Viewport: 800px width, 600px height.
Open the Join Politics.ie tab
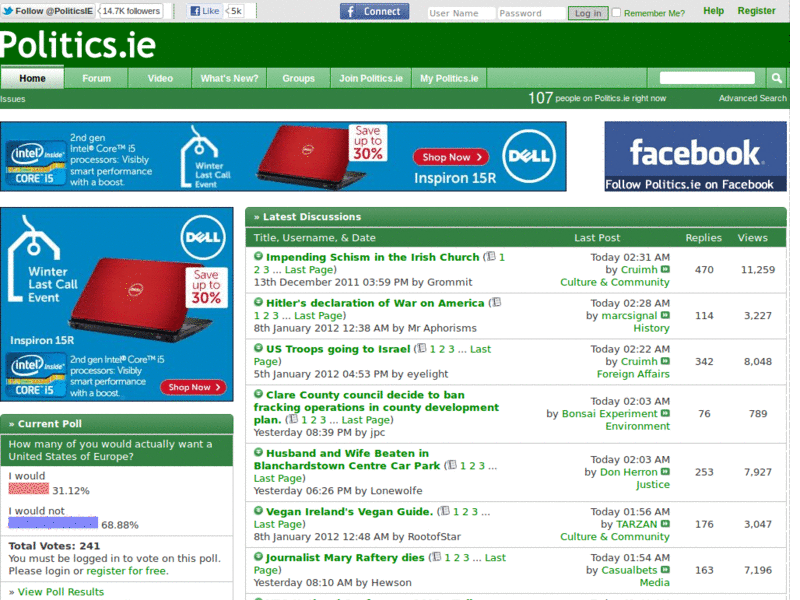(x=371, y=78)
